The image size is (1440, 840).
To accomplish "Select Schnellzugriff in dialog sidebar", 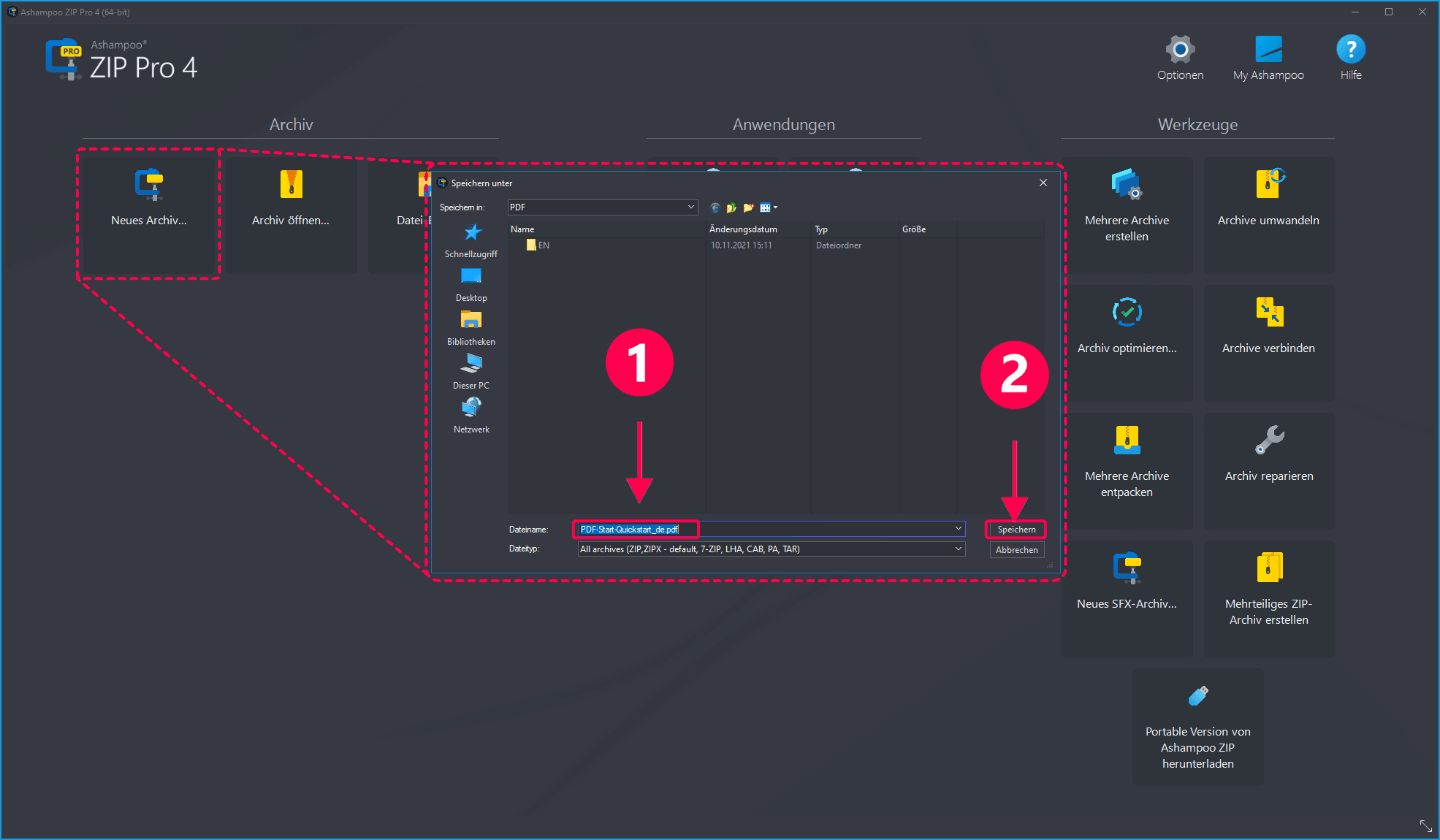I will [471, 241].
